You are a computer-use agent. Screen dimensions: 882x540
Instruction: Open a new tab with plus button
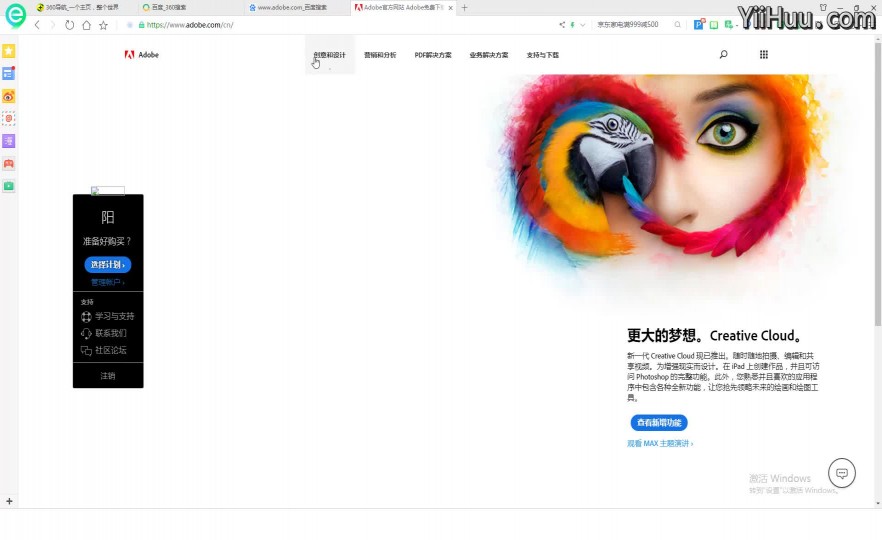click(465, 8)
